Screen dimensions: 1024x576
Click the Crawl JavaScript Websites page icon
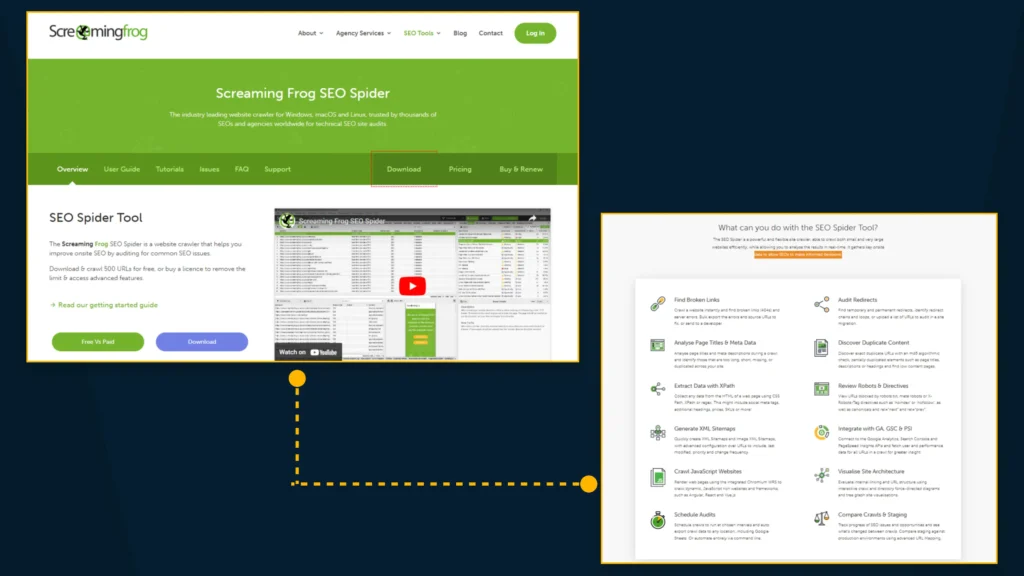point(658,476)
